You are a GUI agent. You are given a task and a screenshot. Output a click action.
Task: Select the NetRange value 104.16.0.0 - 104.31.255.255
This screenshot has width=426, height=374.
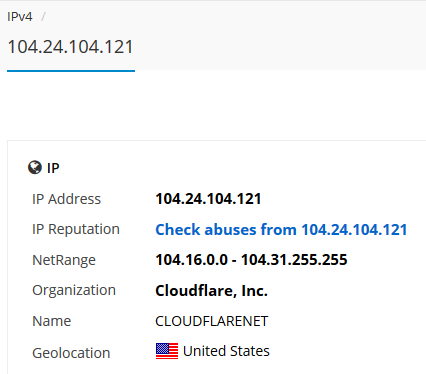point(251,260)
